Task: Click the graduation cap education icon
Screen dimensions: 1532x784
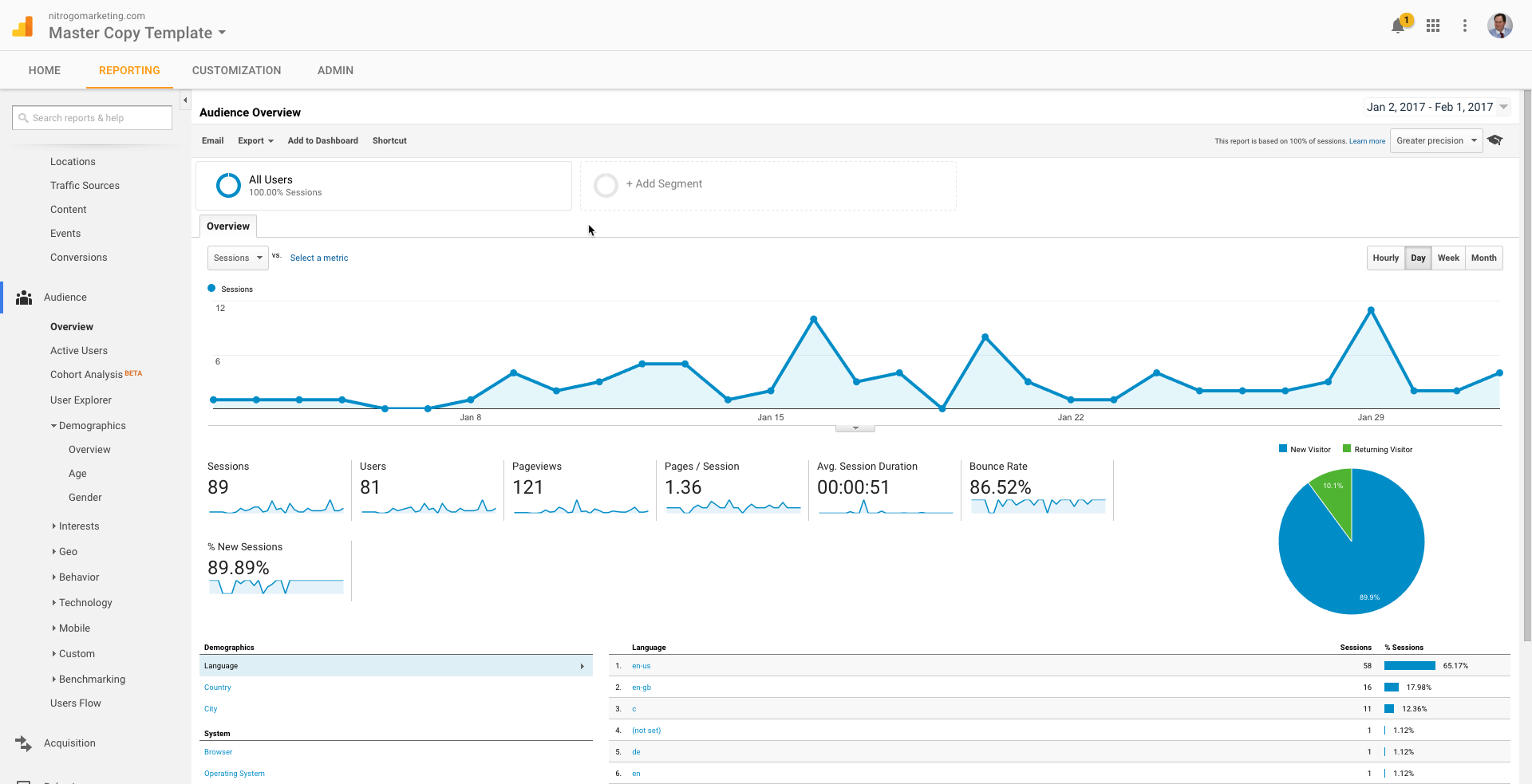Action: click(x=1495, y=140)
